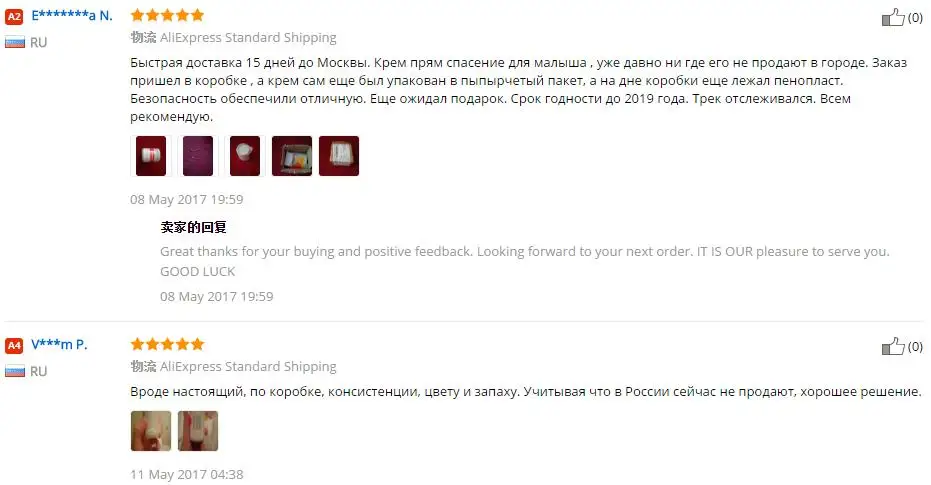Click A2 buyer level badge
The width and height of the screenshot is (931, 485).
coord(14,17)
